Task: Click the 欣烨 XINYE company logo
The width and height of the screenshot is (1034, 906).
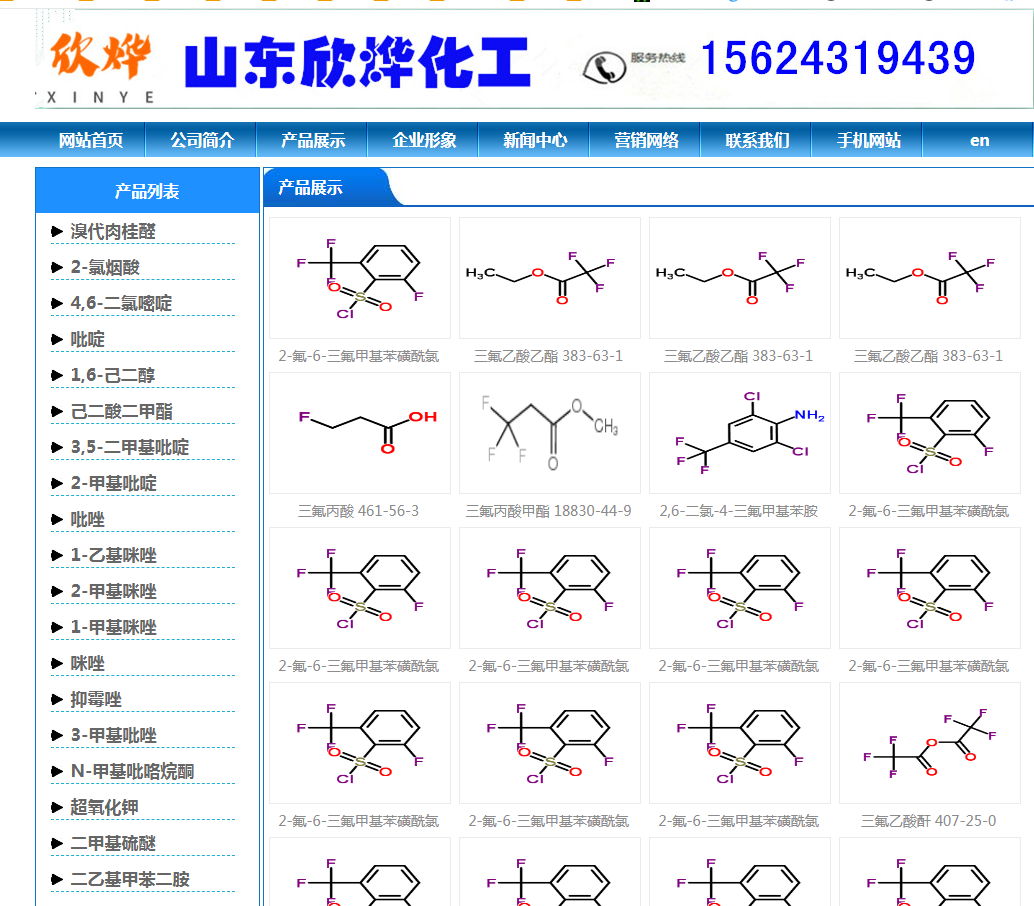Action: coord(98,65)
